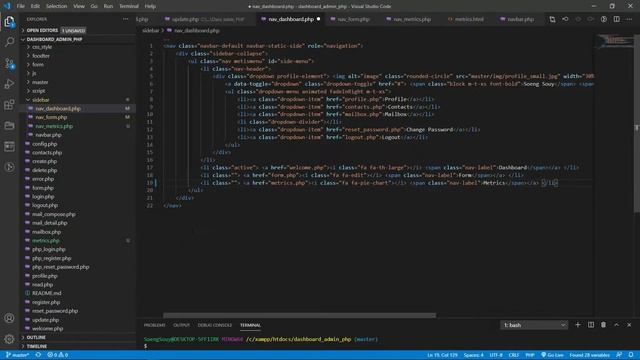Expand the css_style folder

(42, 47)
